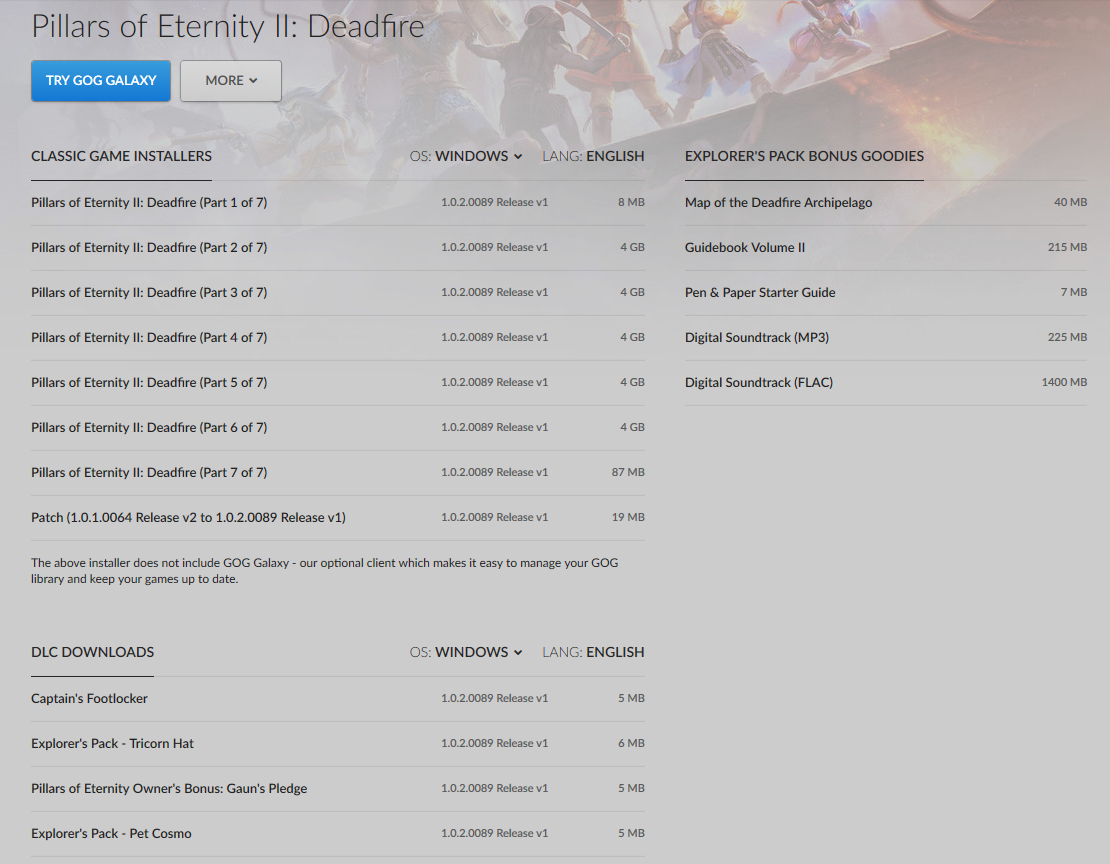Click the 87 MB size of Part 7

click(x=628, y=472)
